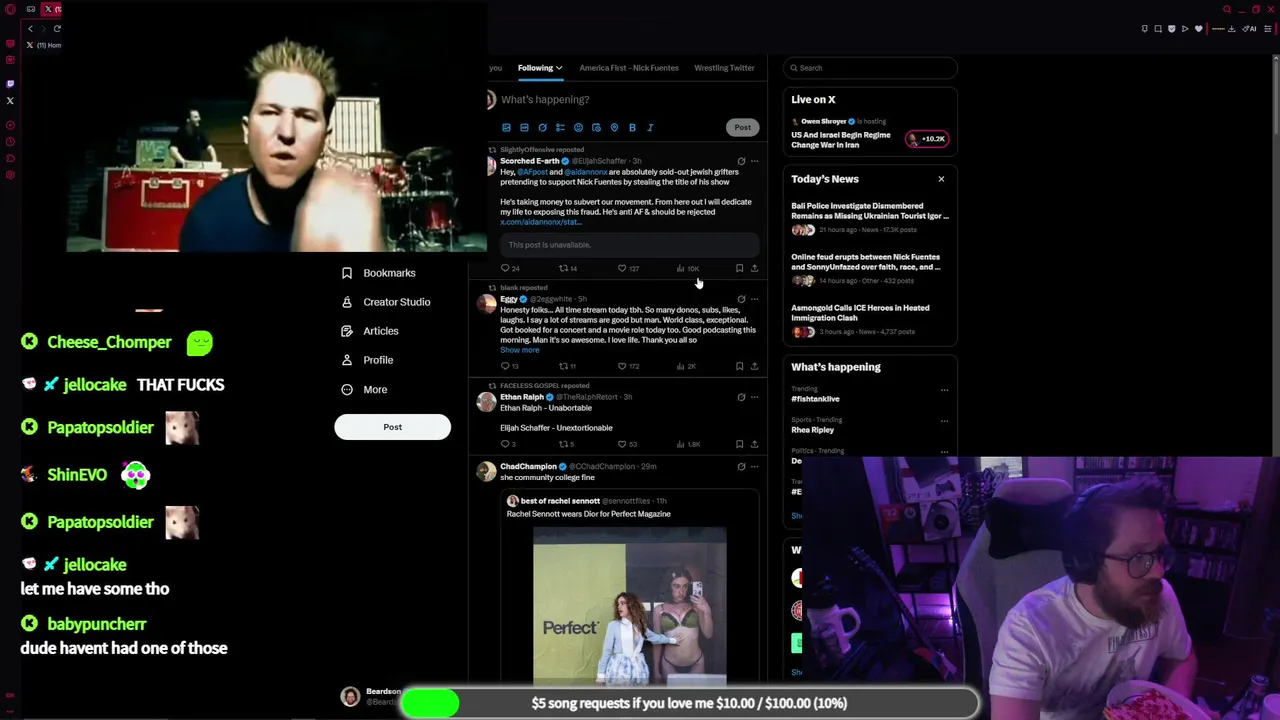Viewport: 1280px width, 720px height.
Task: Open x.com/aidannonx link in post
Action: [x=540, y=222]
